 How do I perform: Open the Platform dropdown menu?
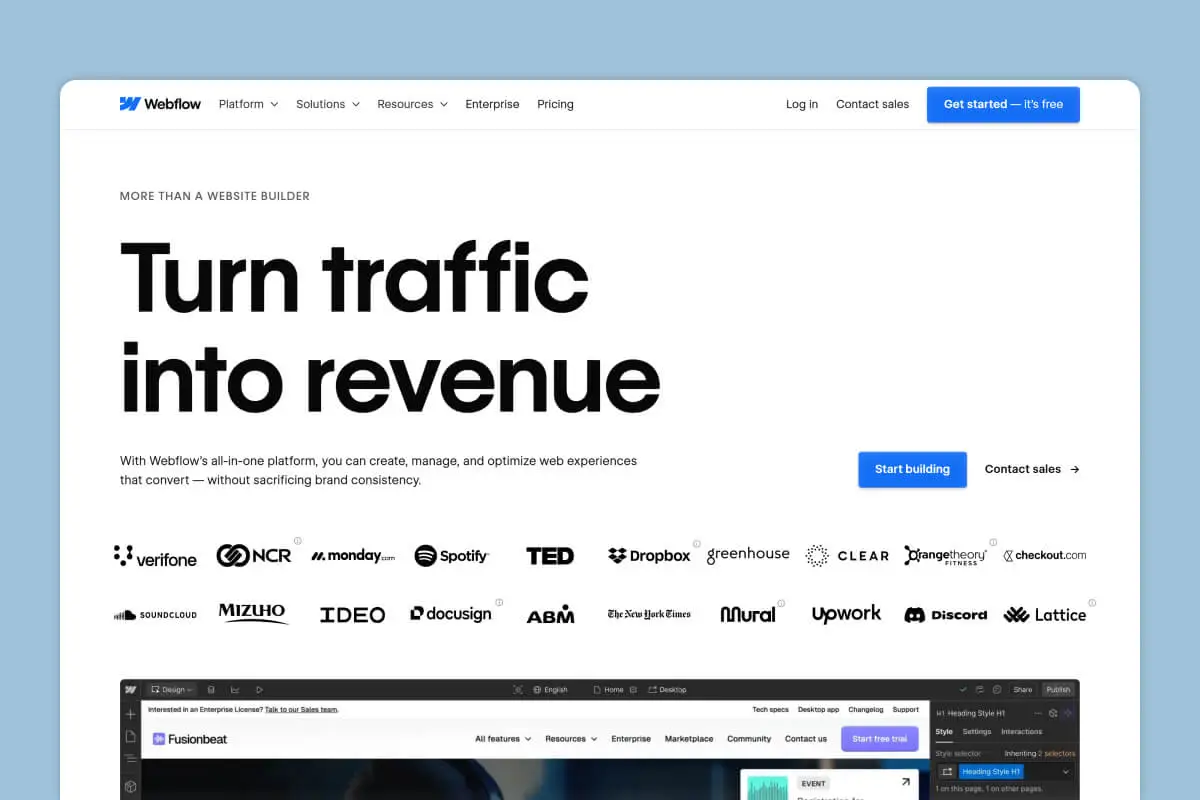[x=248, y=104]
